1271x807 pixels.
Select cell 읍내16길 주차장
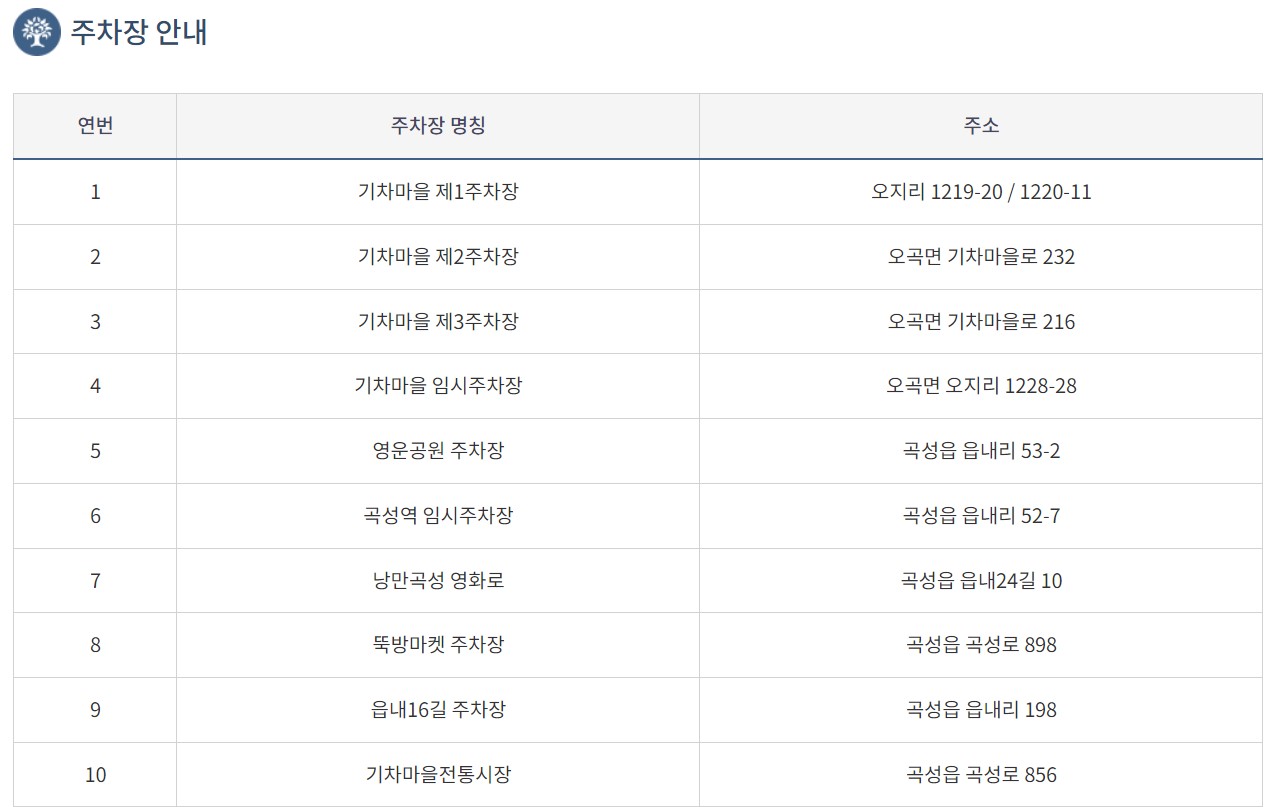438,710
